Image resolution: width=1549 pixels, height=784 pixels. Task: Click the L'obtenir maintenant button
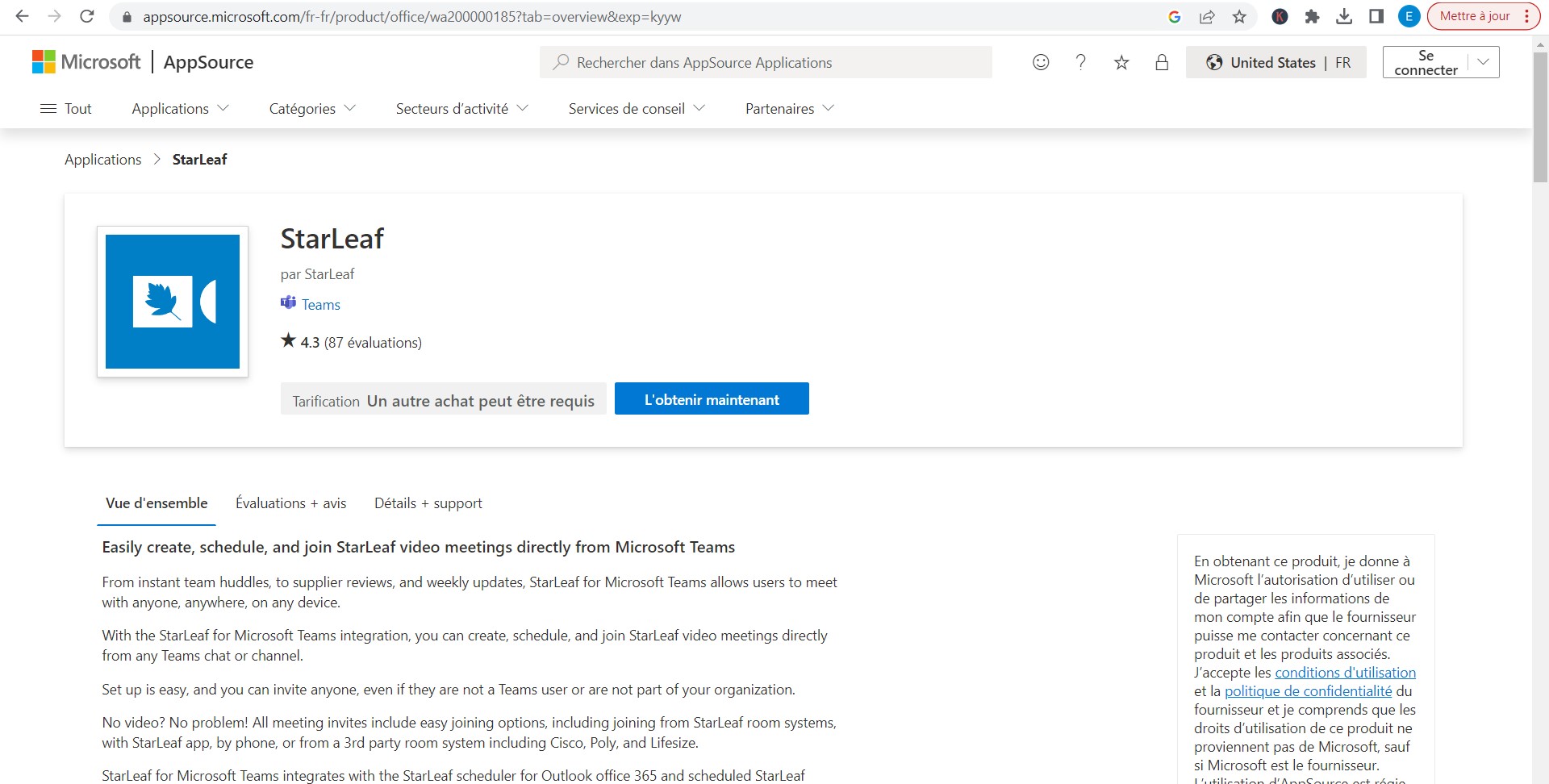[712, 398]
